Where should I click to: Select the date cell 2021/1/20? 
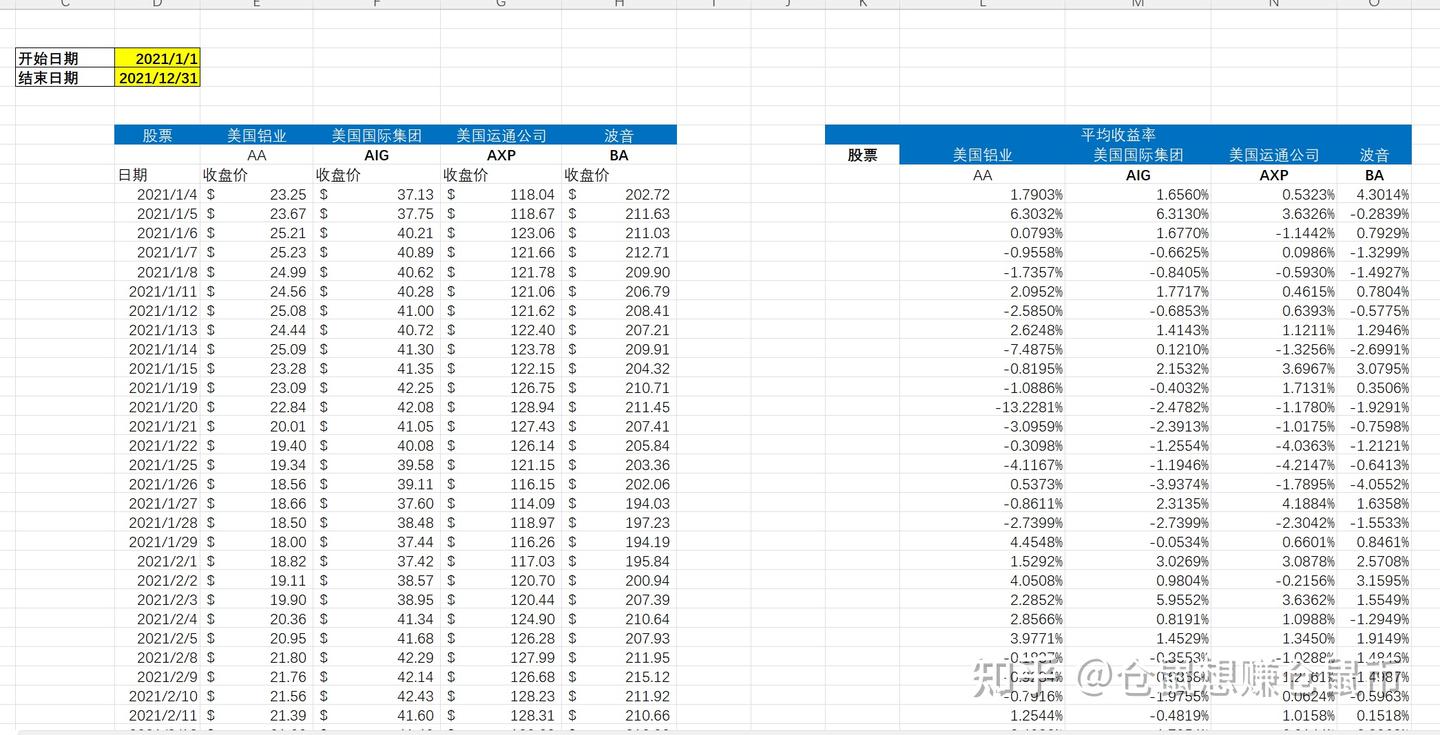157,407
